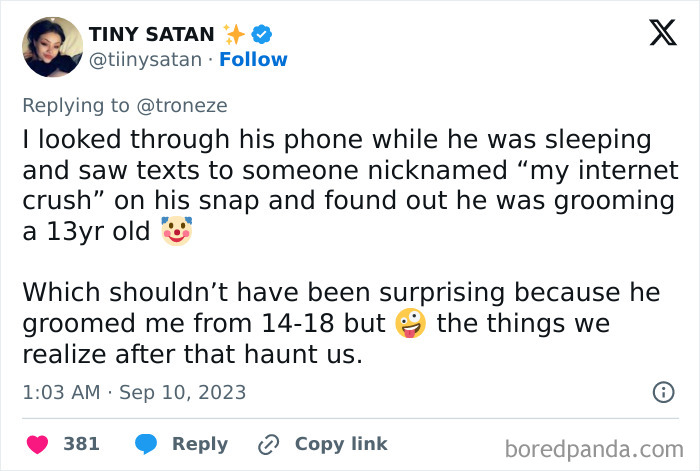Screen dimensions: 700x471
Task: Click the Copy link text
Action: pyautogui.click(x=341, y=444)
